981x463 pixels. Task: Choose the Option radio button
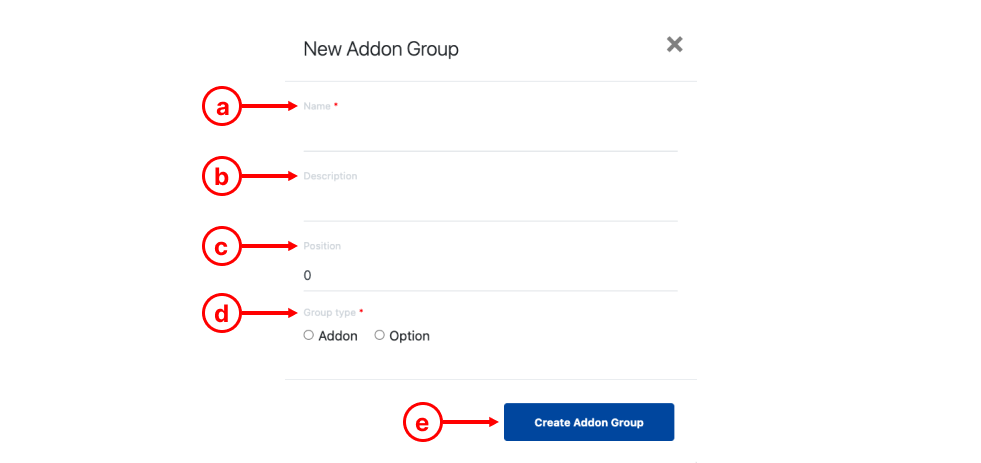click(379, 335)
